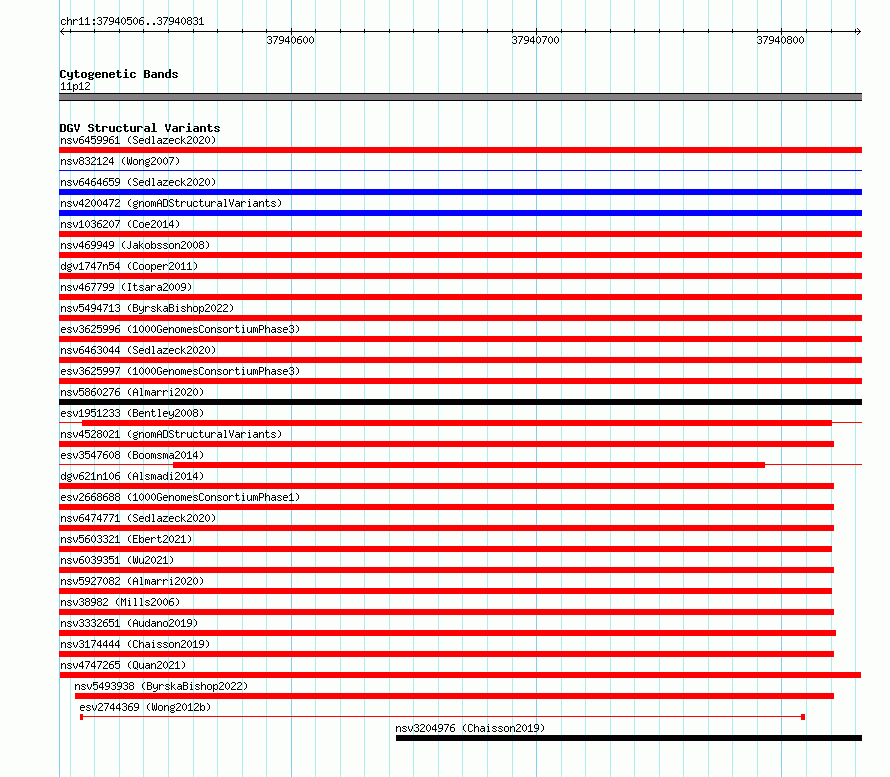Select nsv38982 (Mills2006) label
The height and width of the screenshot is (777, 890).
coord(120,602)
